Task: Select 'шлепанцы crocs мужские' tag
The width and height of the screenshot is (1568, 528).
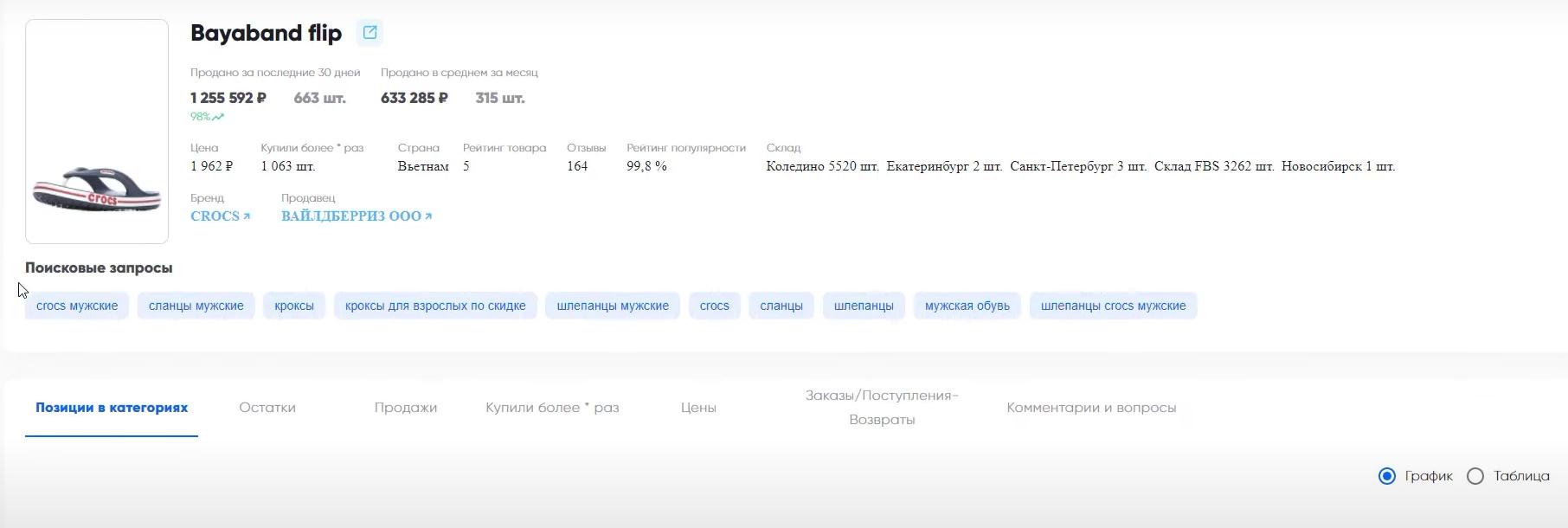Action: [x=1114, y=306]
